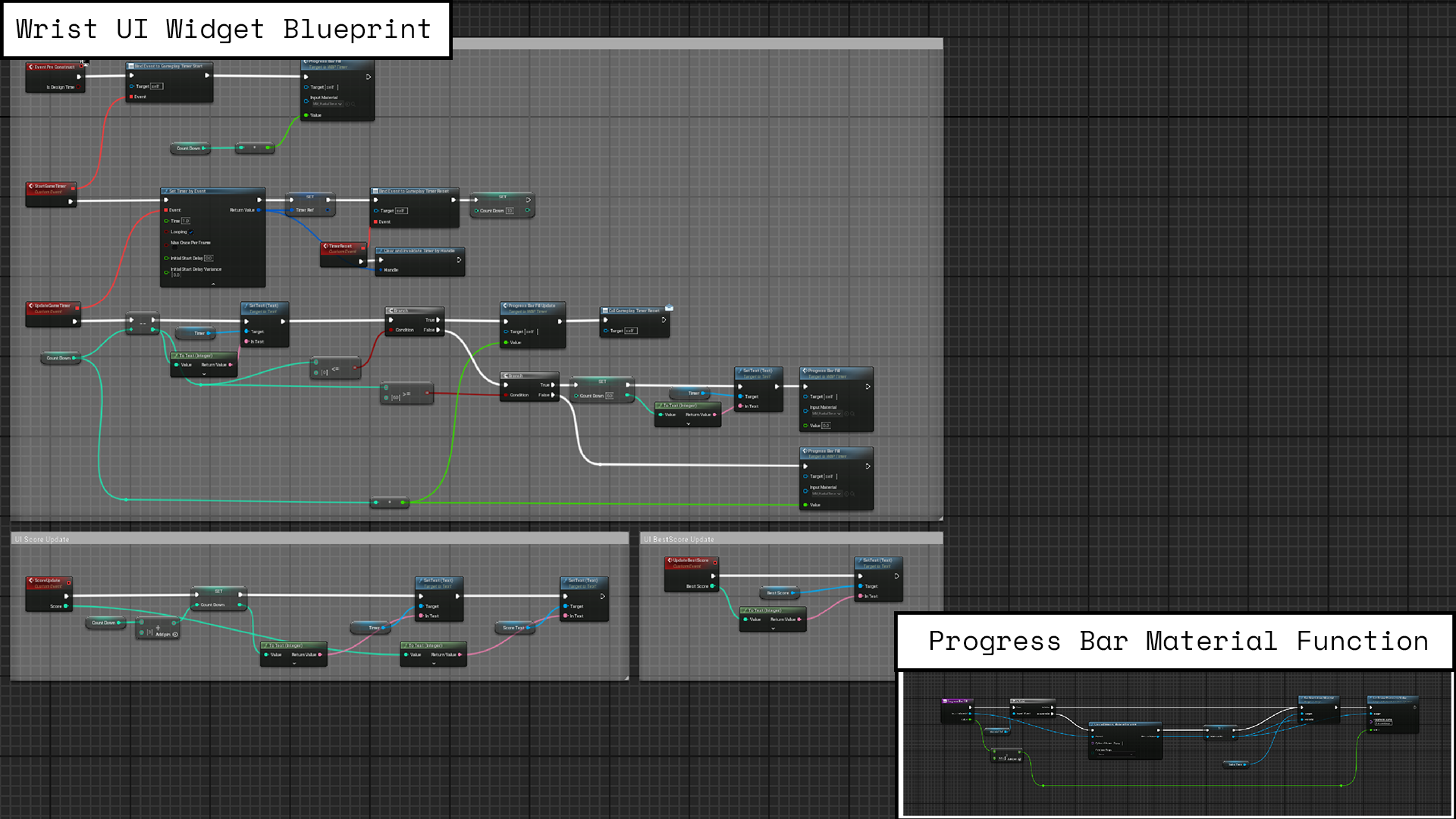Click the Set Timer by Event function icon
This screenshot has height=819, width=1456.
165,191
